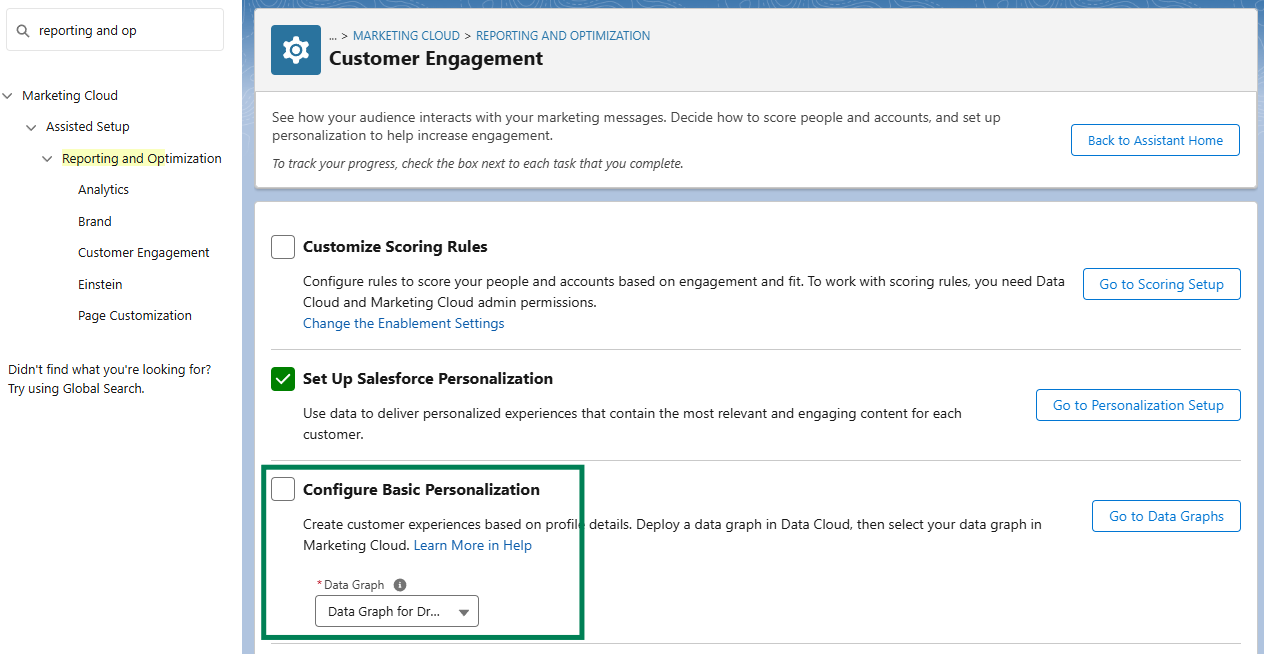Click the Assisted Setup tree label
This screenshot has height=654, width=1264.
(x=88, y=127)
